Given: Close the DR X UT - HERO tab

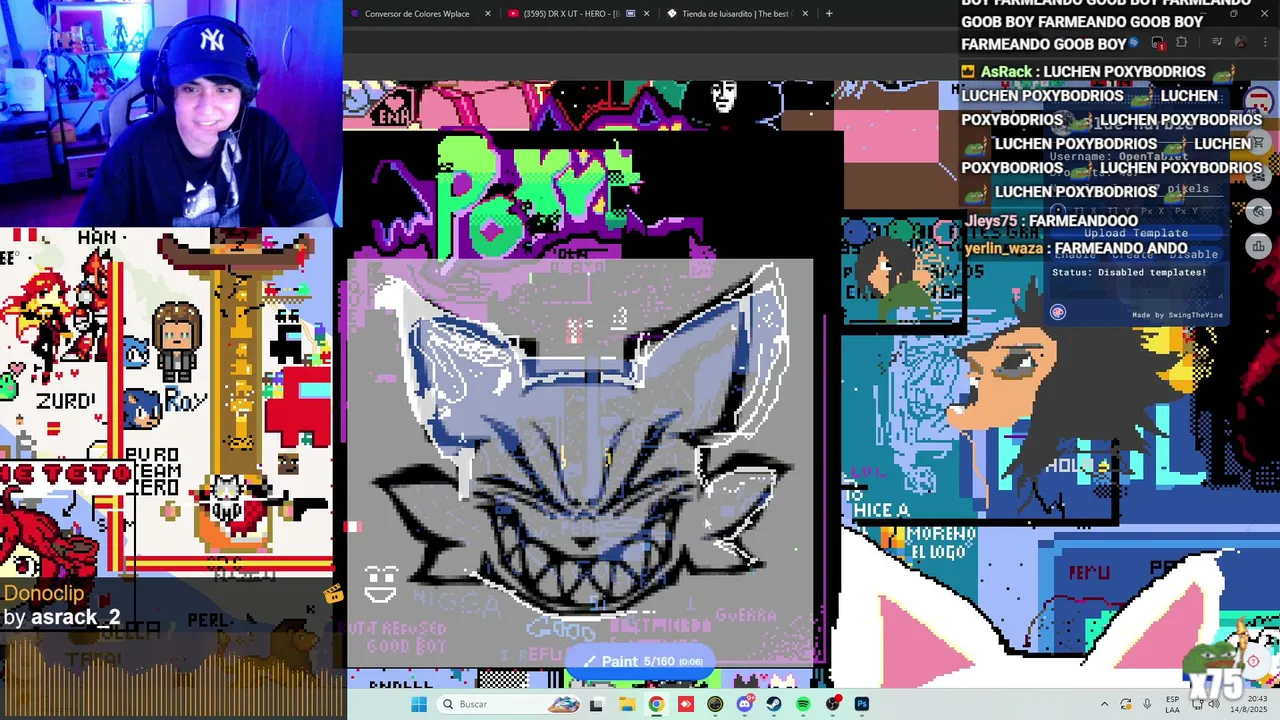Looking at the screenshot, I should pos(647,14).
